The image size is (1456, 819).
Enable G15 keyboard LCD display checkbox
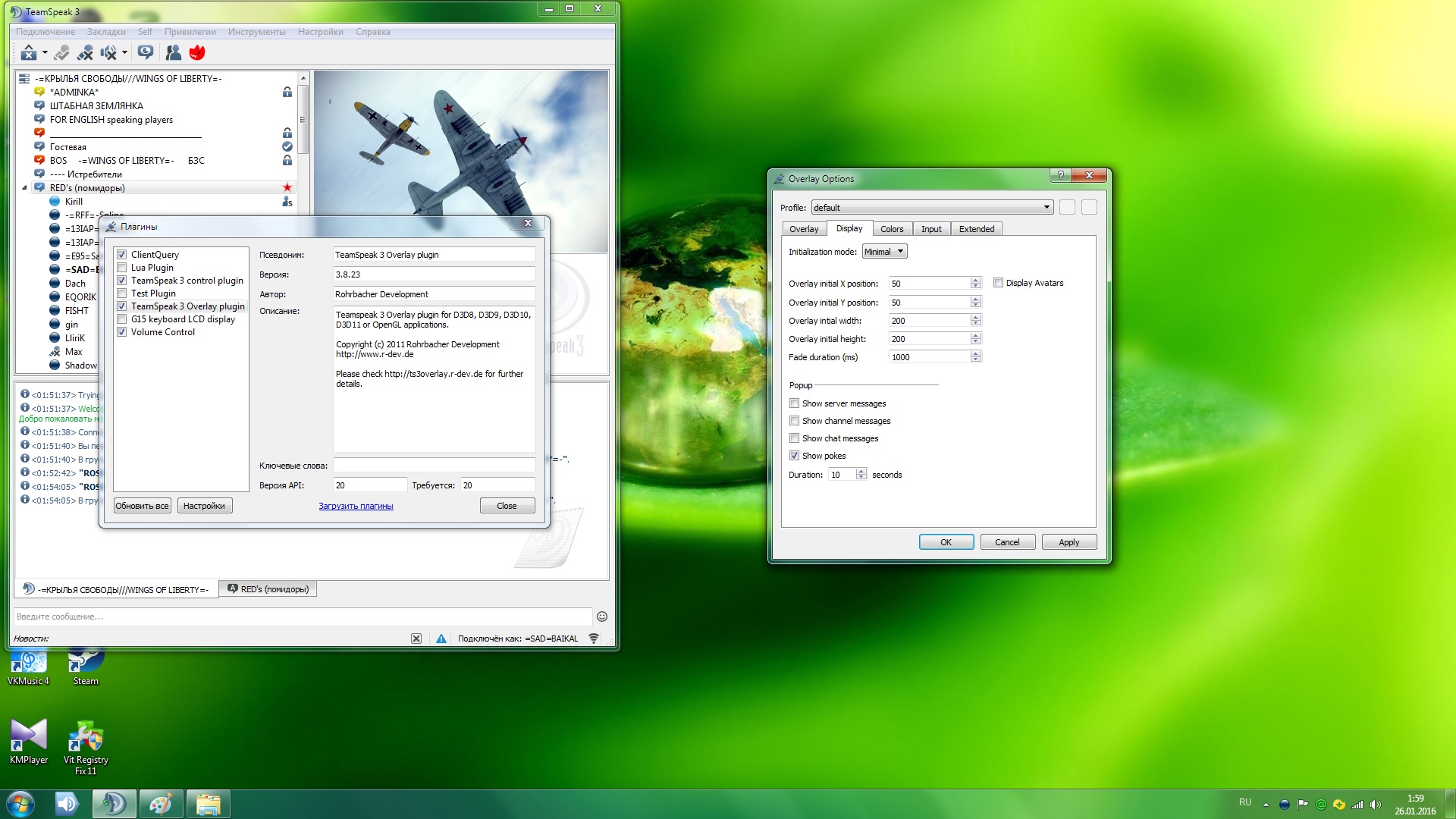[121, 319]
